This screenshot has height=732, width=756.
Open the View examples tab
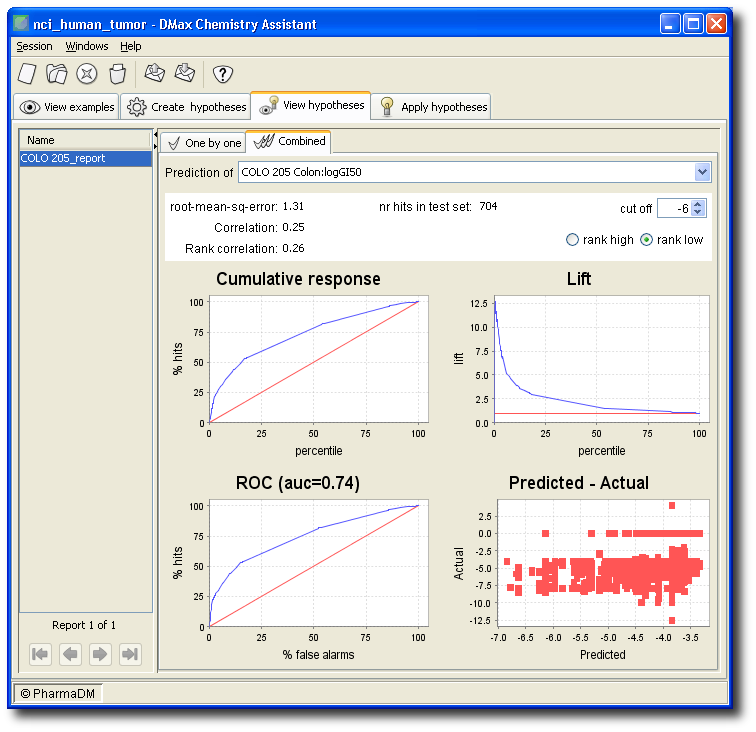[68, 107]
